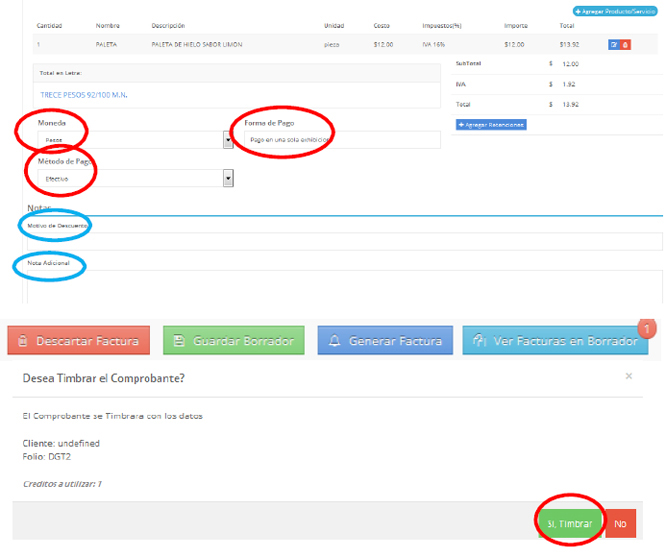Click the icon on Ver Facturas en Borrador
The image size is (666, 558).
pyautogui.click(x=479, y=340)
